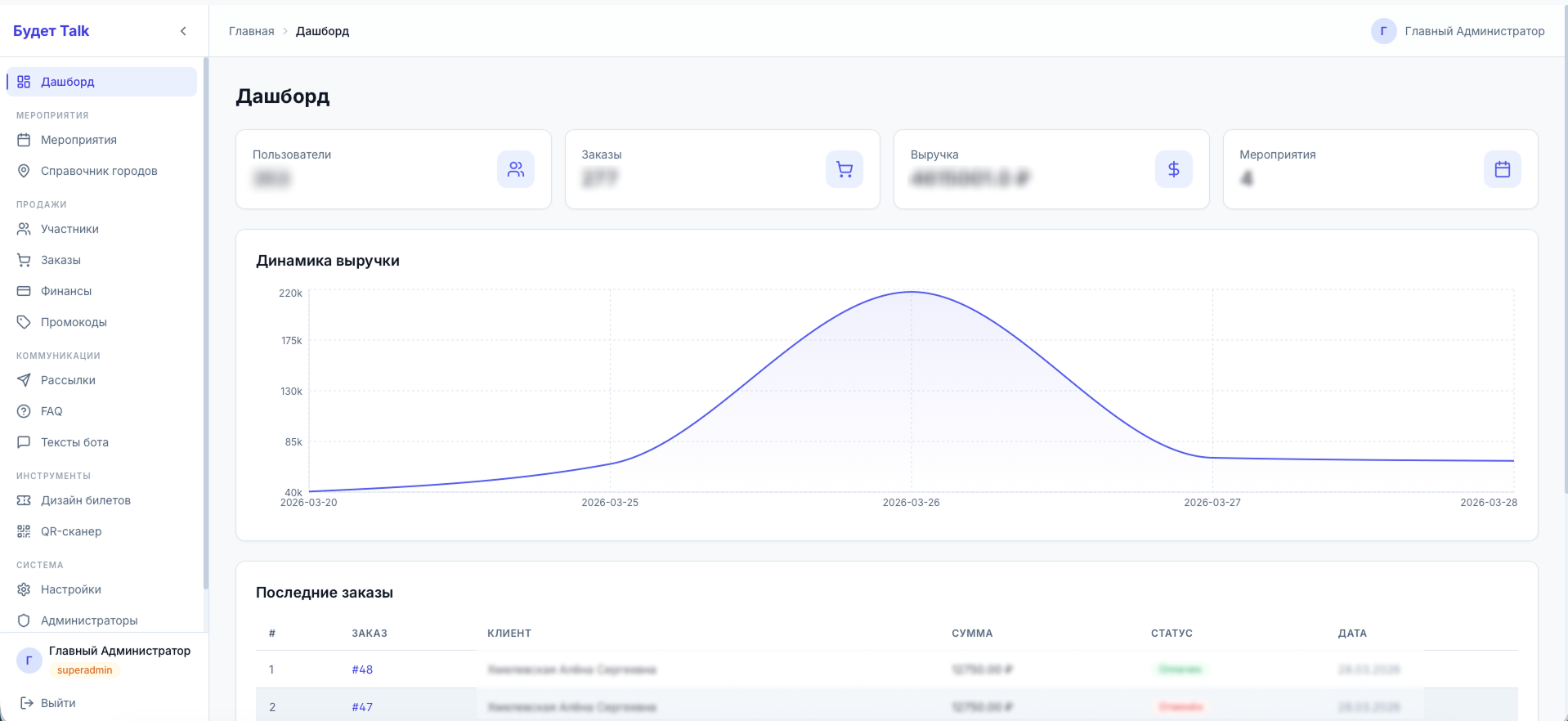The image size is (1568, 721).
Task: Click Главная in the breadcrumb
Action: coord(251,31)
